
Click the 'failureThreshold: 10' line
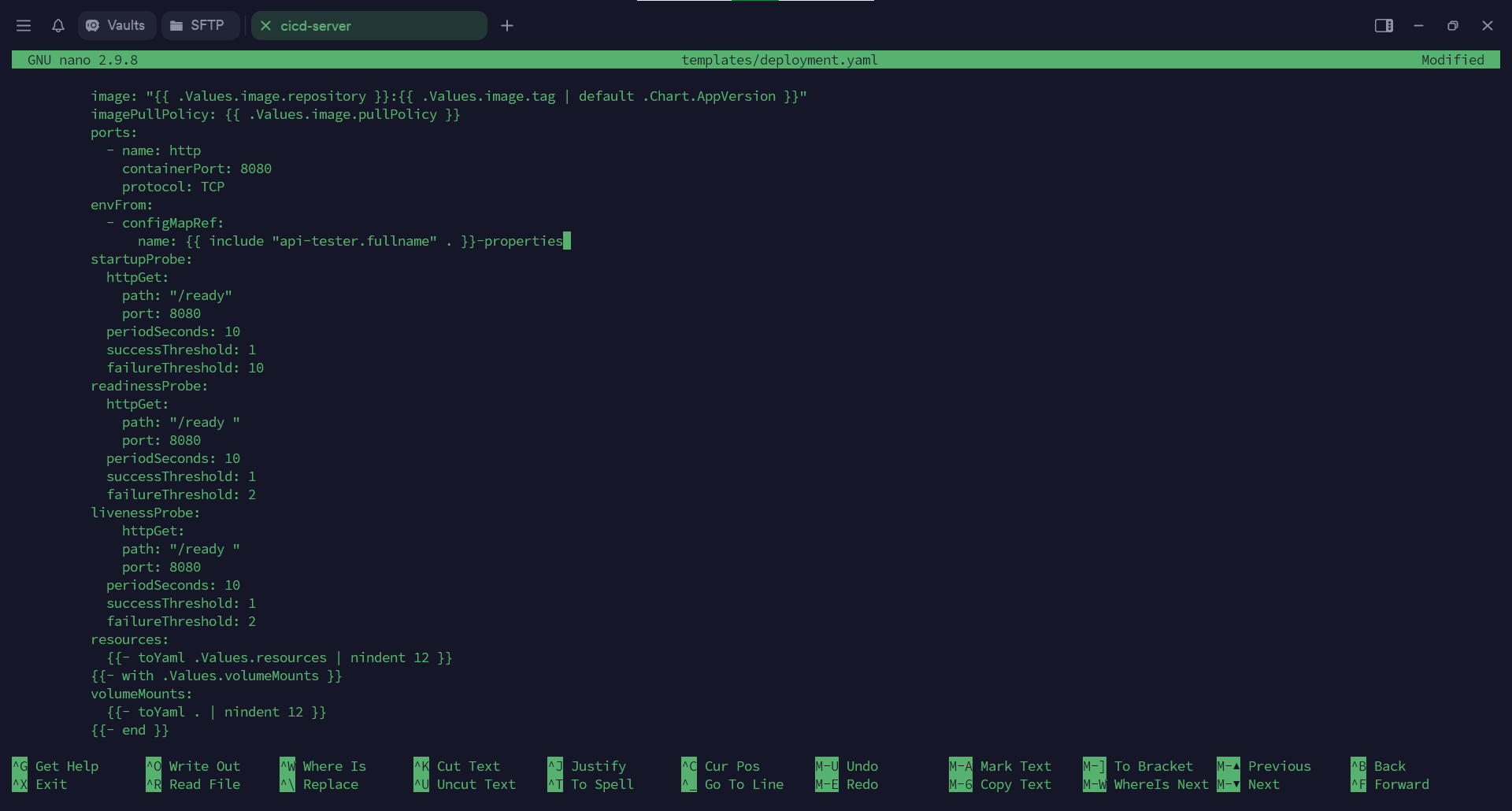[x=185, y=368]
